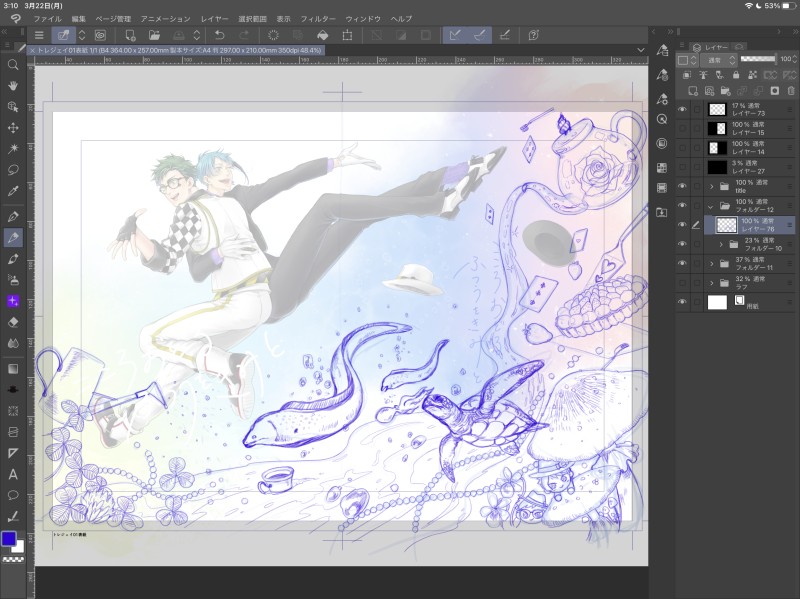Click the Deselect dotted-circle icon
The height and width of the screenshot is (599, 800).
click(x=273, y=35)
